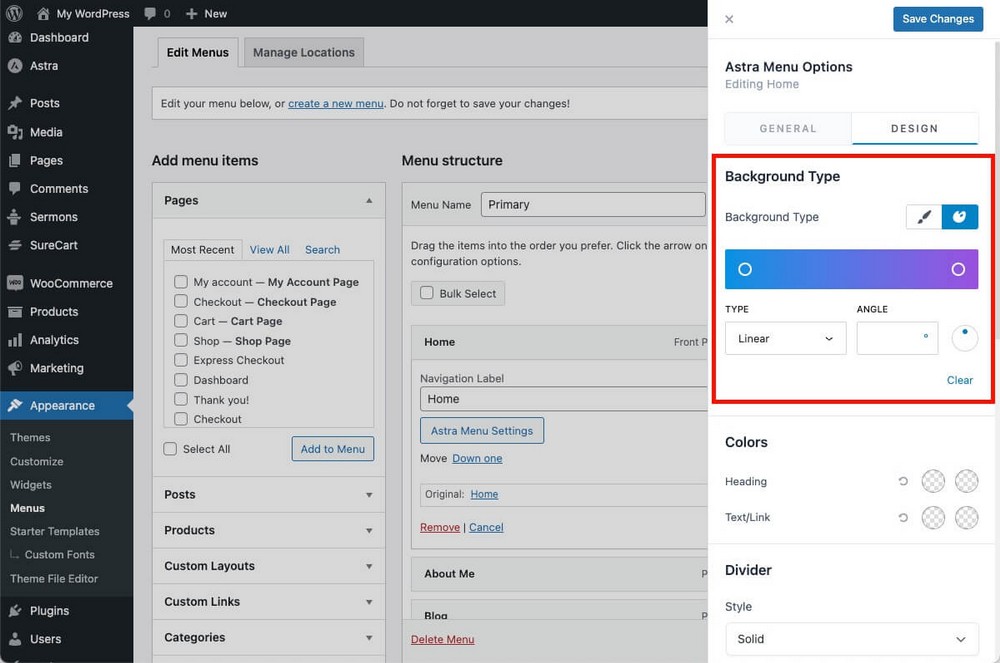Viewport: 1000px width, 663px height.
Task: Open Astra Menu Settings button
Action: pyautogui.click(x=482, y=430)
